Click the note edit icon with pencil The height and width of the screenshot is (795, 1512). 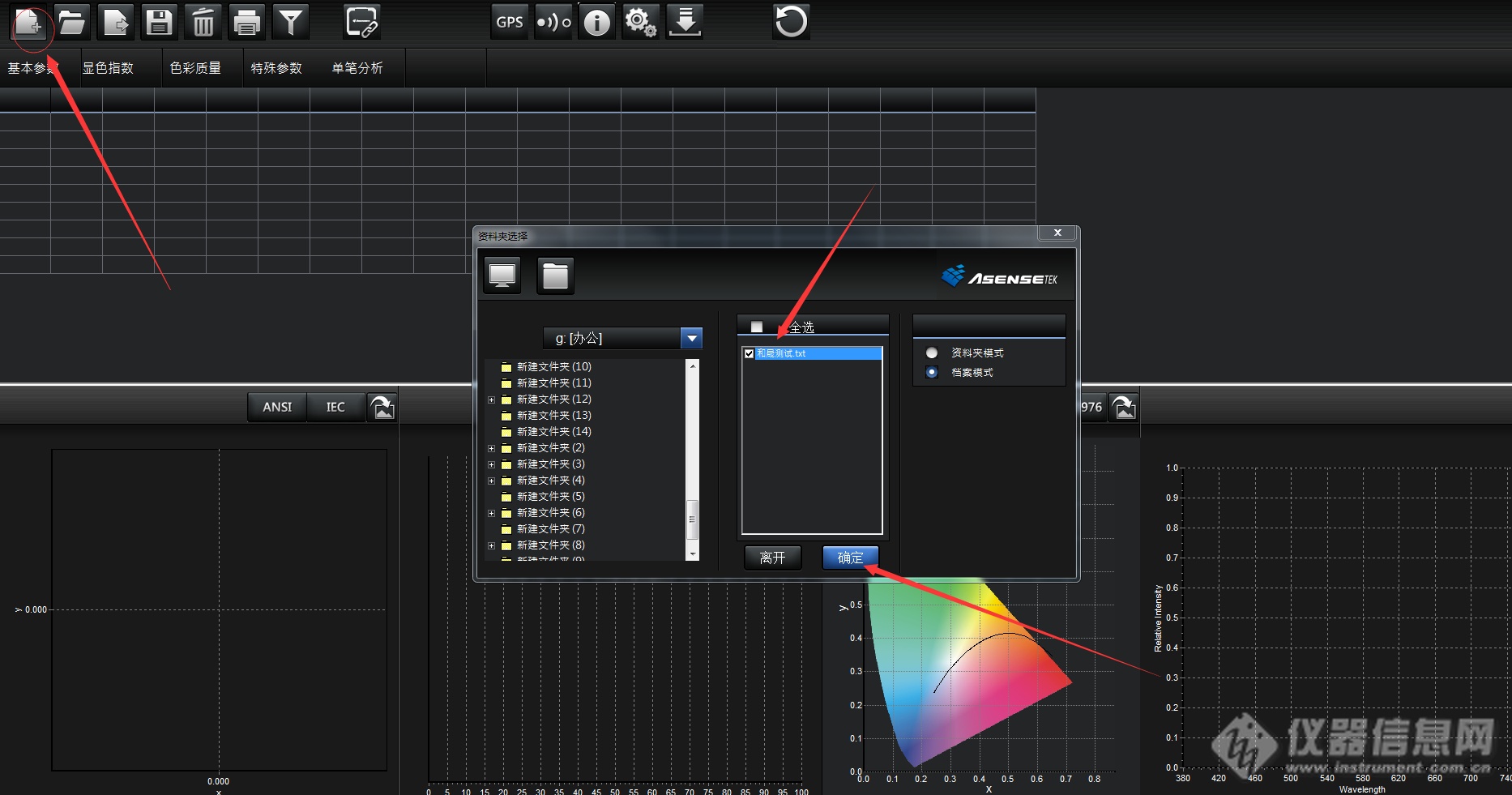click(361, 22)
